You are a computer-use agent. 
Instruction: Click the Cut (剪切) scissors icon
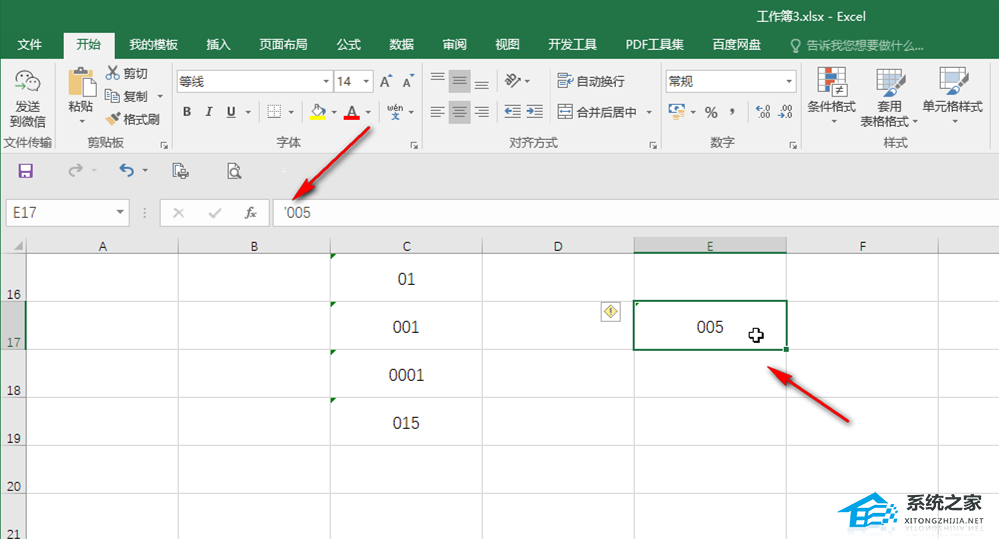point(113,73)
